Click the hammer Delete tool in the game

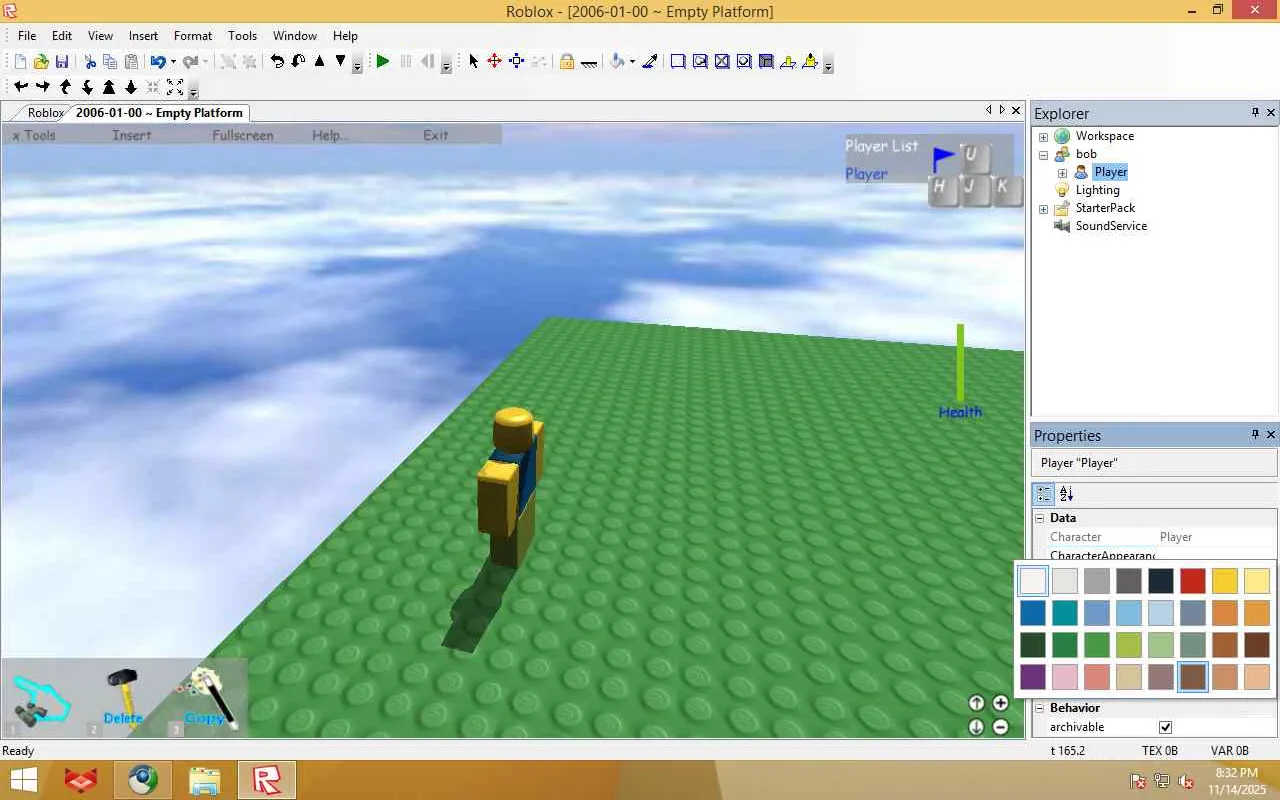point(123,696)
